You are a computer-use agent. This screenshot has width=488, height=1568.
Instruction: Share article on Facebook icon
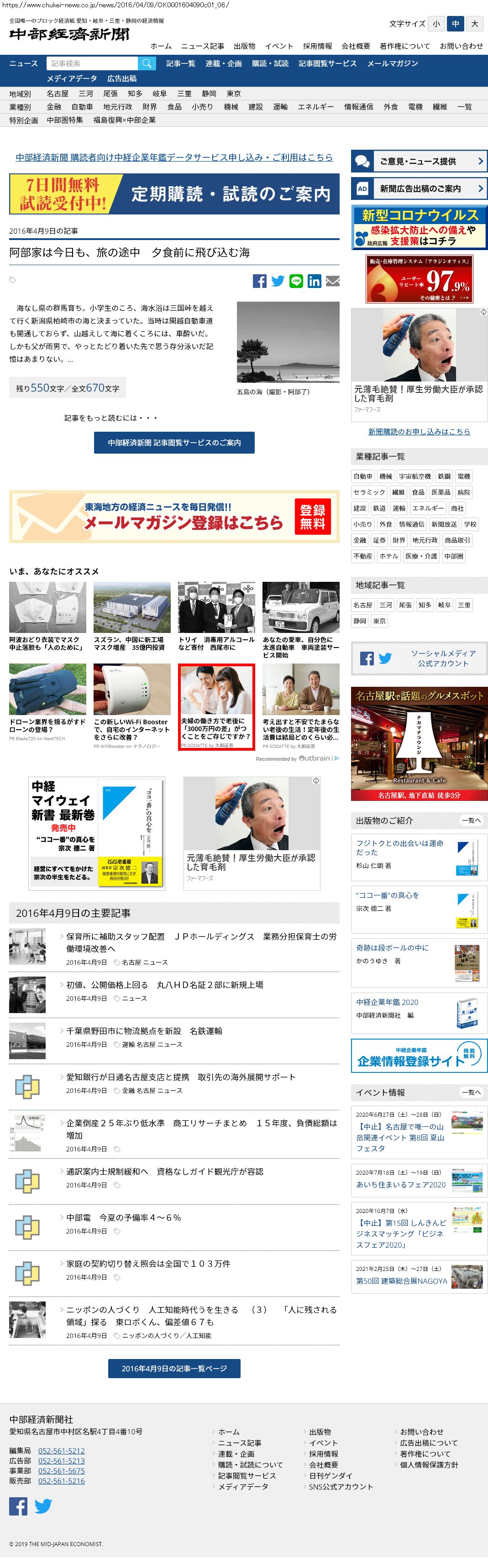[x=260, y=281]
